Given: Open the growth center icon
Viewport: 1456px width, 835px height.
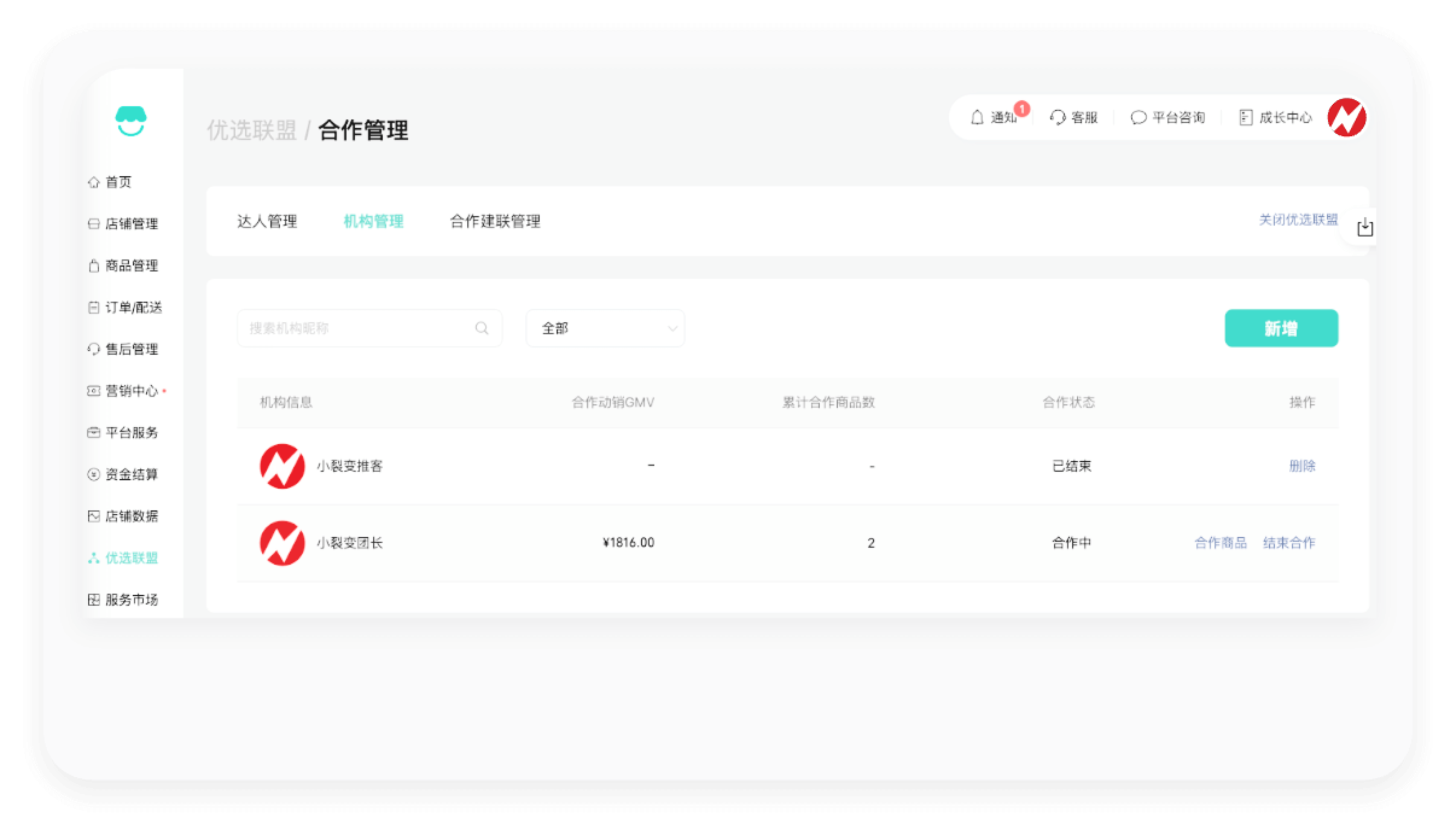Looking at the screenshot, I should click(1245, 117).
